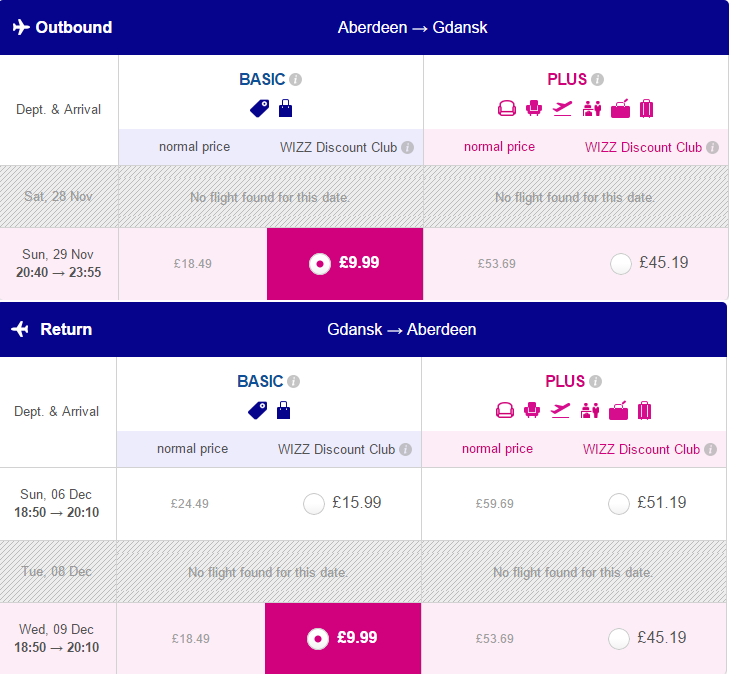Viewport: 730px width, 675px height.
Task: Click the outbound PLUS WIZZ Discount Club info icon
Action: pos(712,147)
